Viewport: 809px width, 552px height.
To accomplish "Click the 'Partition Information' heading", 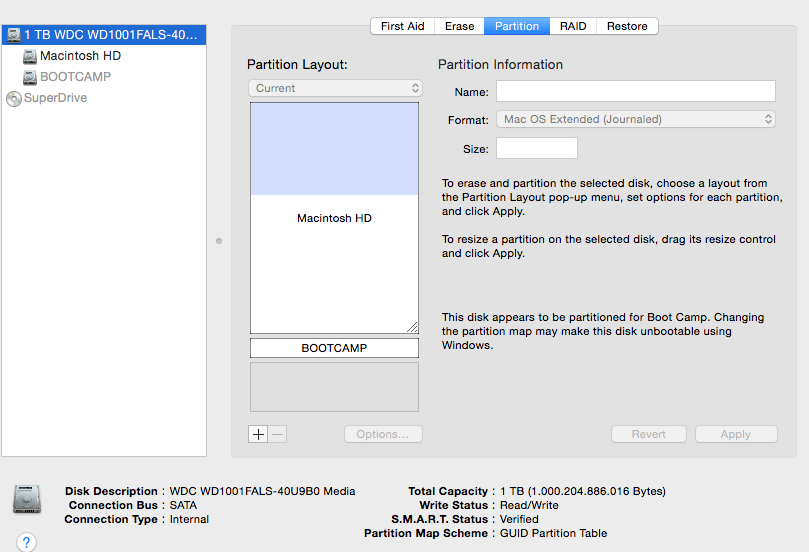I will (500, 64).
